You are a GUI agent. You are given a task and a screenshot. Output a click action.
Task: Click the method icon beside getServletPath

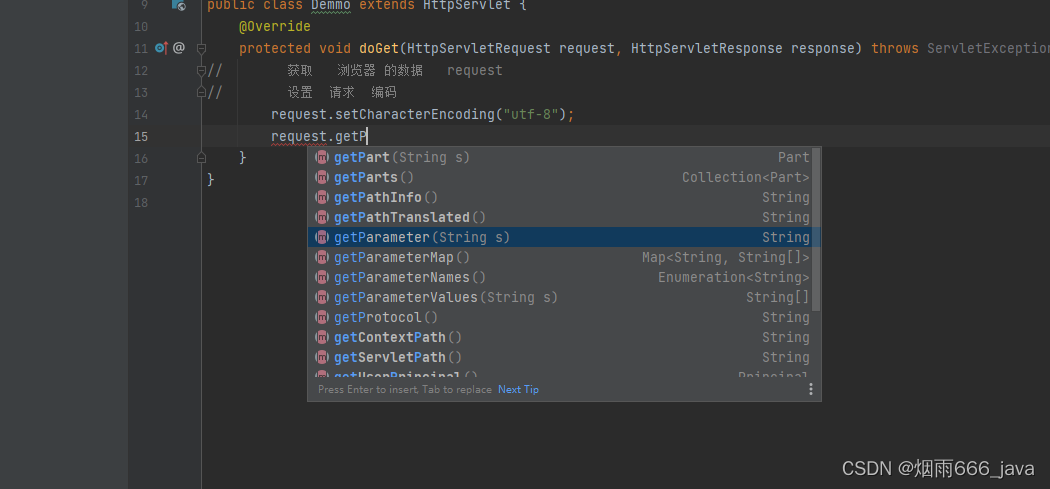pyautogui.click(x=322, y=357)
